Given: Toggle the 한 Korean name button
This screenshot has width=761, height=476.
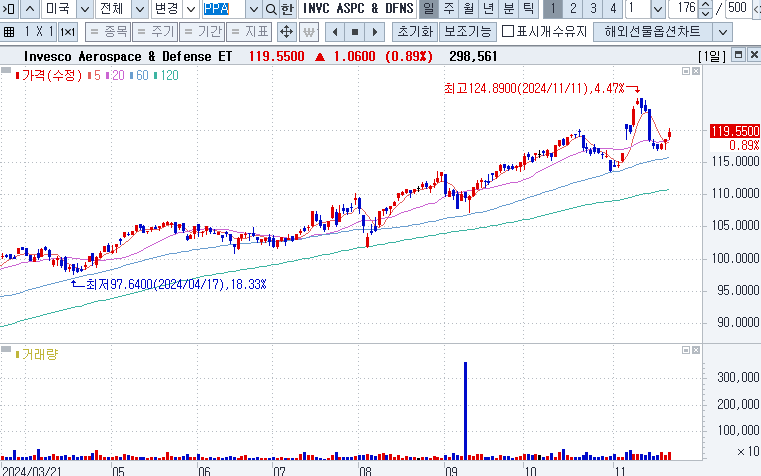Looking at the screenshot, I should 287,9.
